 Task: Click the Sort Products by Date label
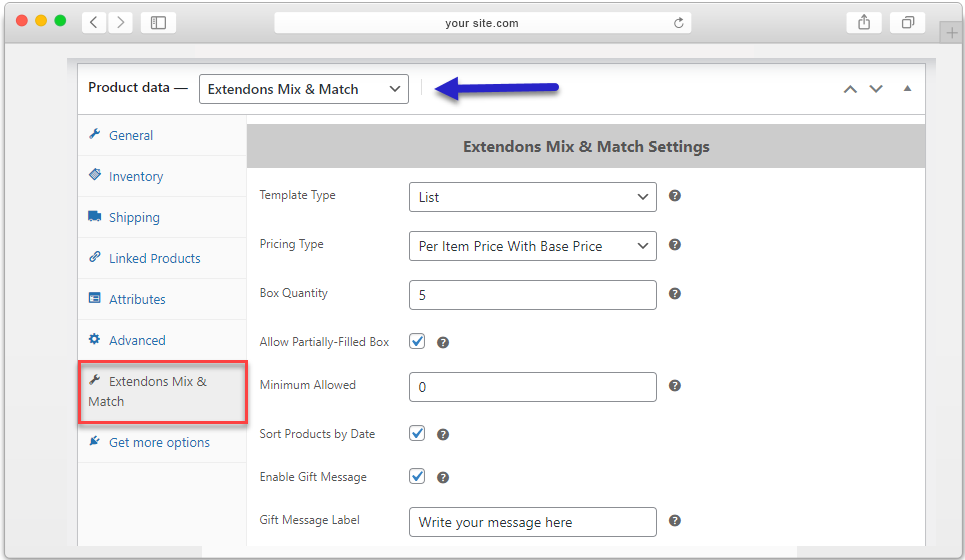[317, 434]
